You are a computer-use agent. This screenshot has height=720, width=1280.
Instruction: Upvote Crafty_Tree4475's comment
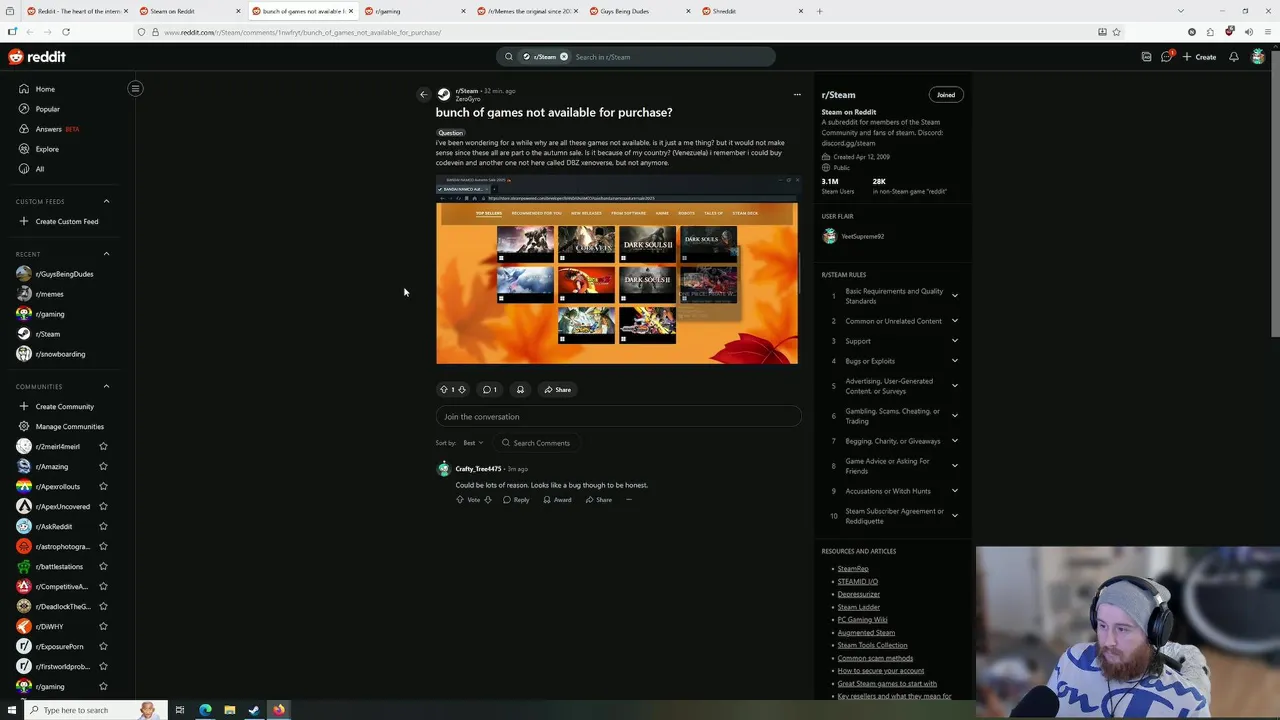coord(461,500)
